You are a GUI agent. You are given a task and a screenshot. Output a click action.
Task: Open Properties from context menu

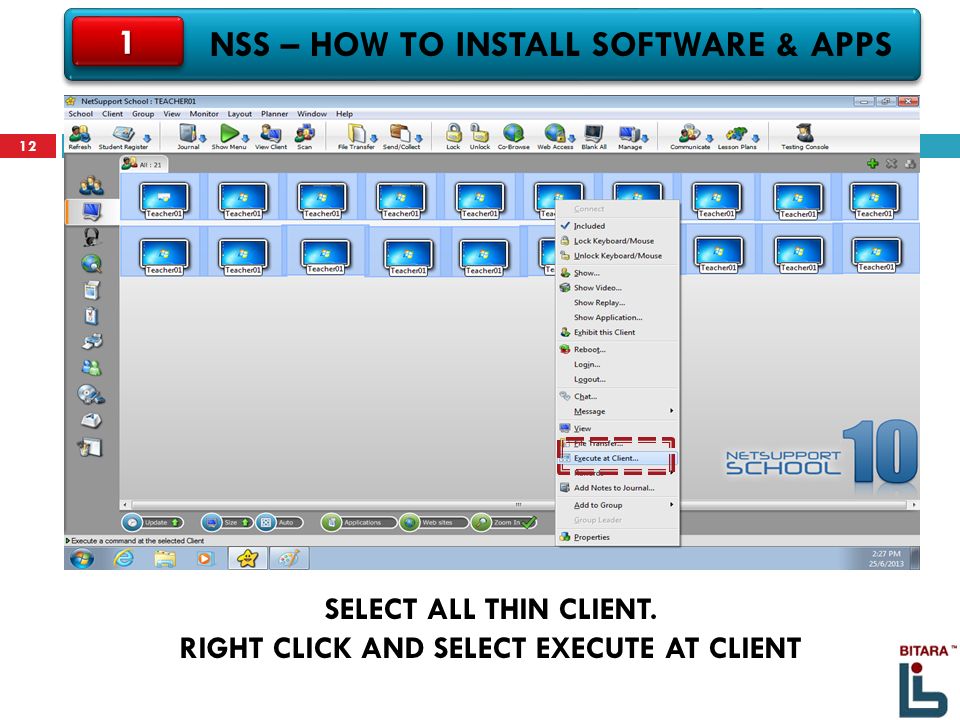617,537
